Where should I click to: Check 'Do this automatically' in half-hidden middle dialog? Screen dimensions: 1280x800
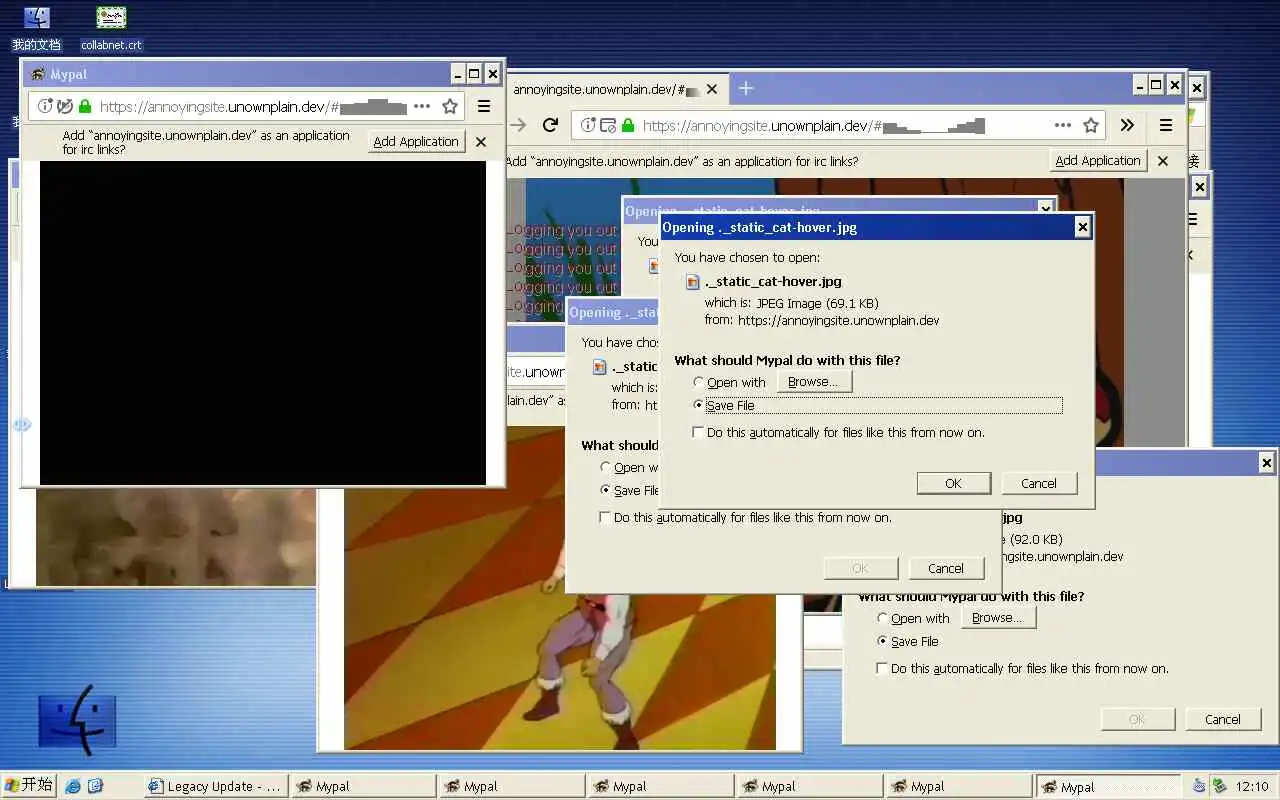tap(745, 517)
